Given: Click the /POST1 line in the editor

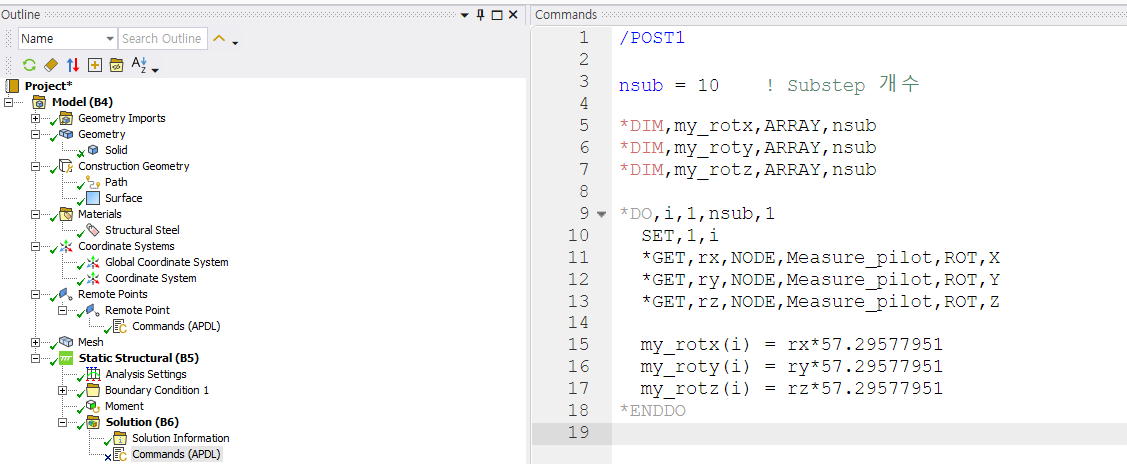Looking at the screenshot, I should (x=652, y=38).
